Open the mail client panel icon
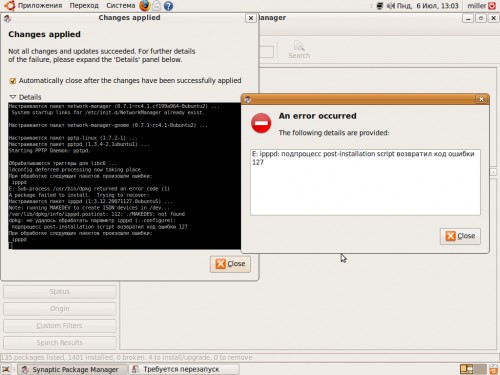The image size is (500, 375). click(x=157, y=6)
